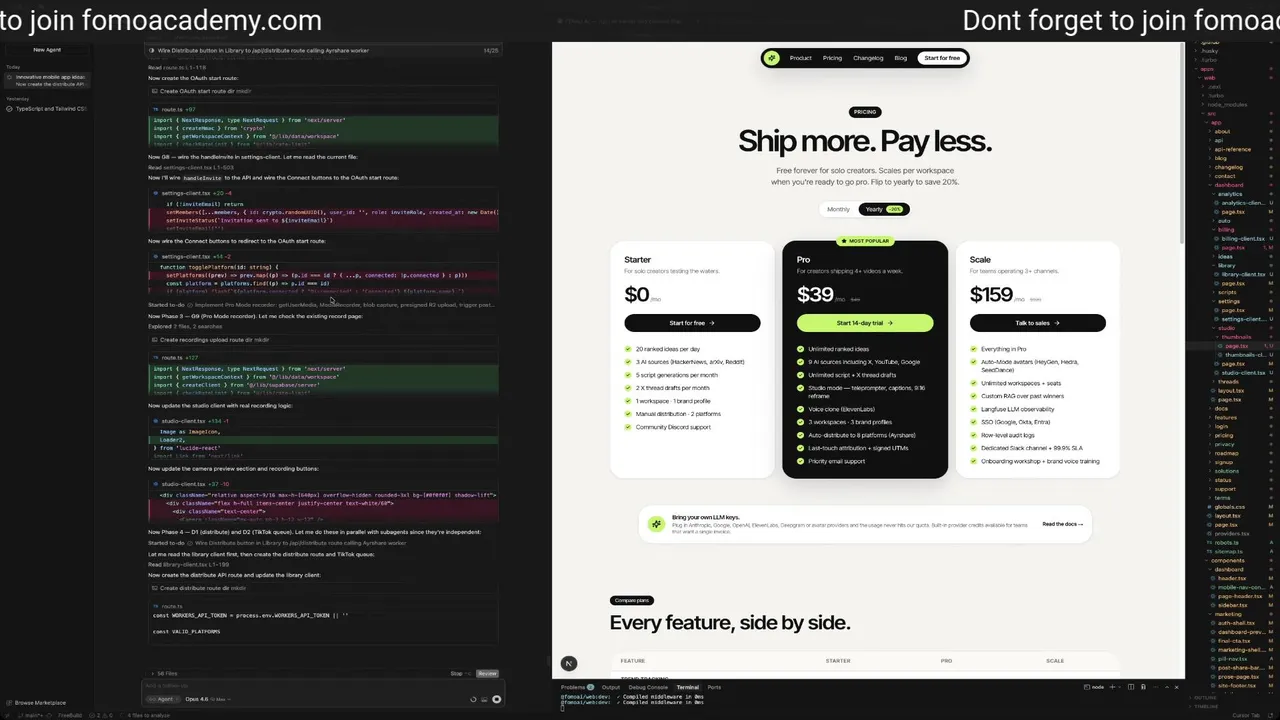Expand the api-reference folder in explorer

click(x=1232, y=149)
